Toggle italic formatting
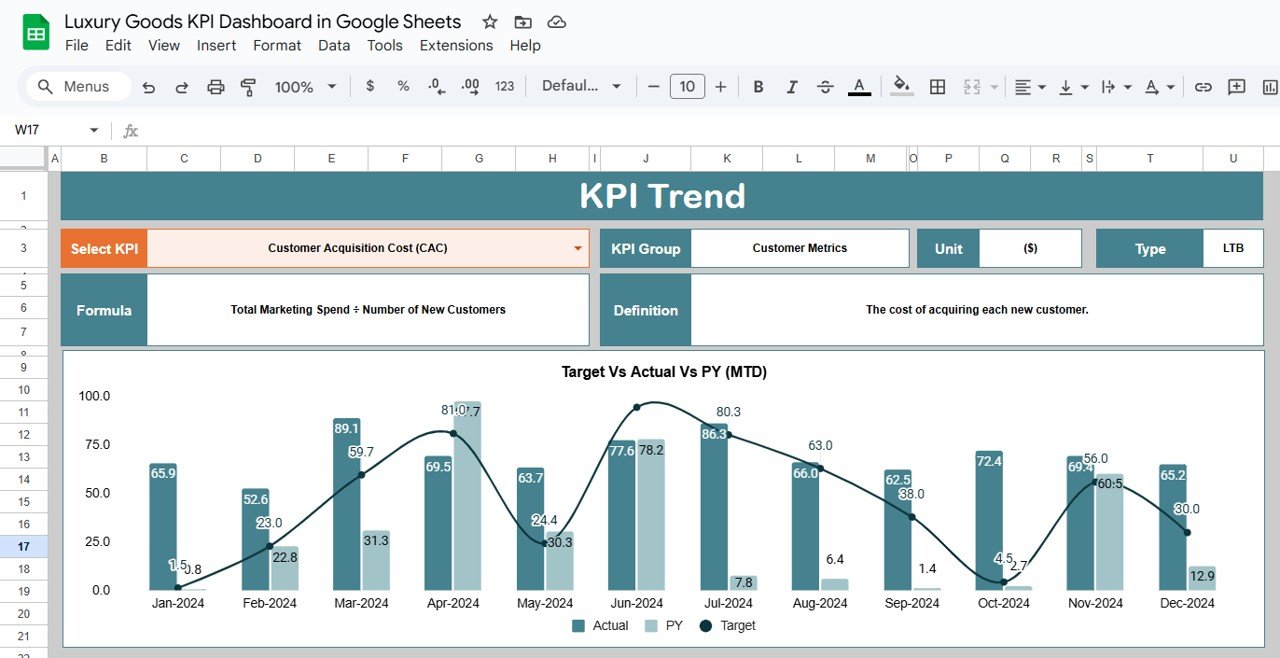The image size is (1280, 658). point(792,87)
